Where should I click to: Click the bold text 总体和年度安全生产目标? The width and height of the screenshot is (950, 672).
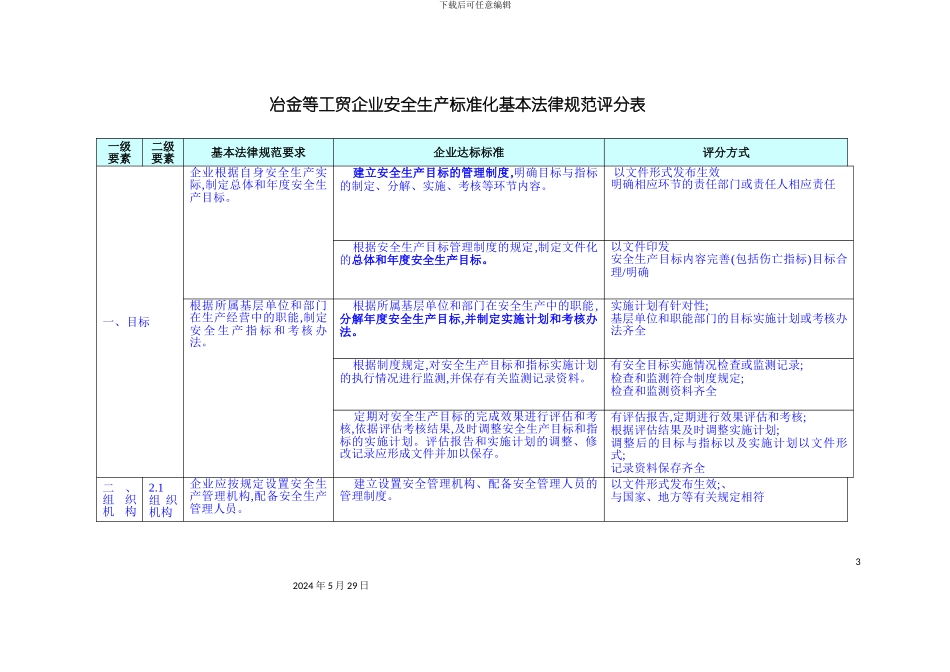click(419, 260)
